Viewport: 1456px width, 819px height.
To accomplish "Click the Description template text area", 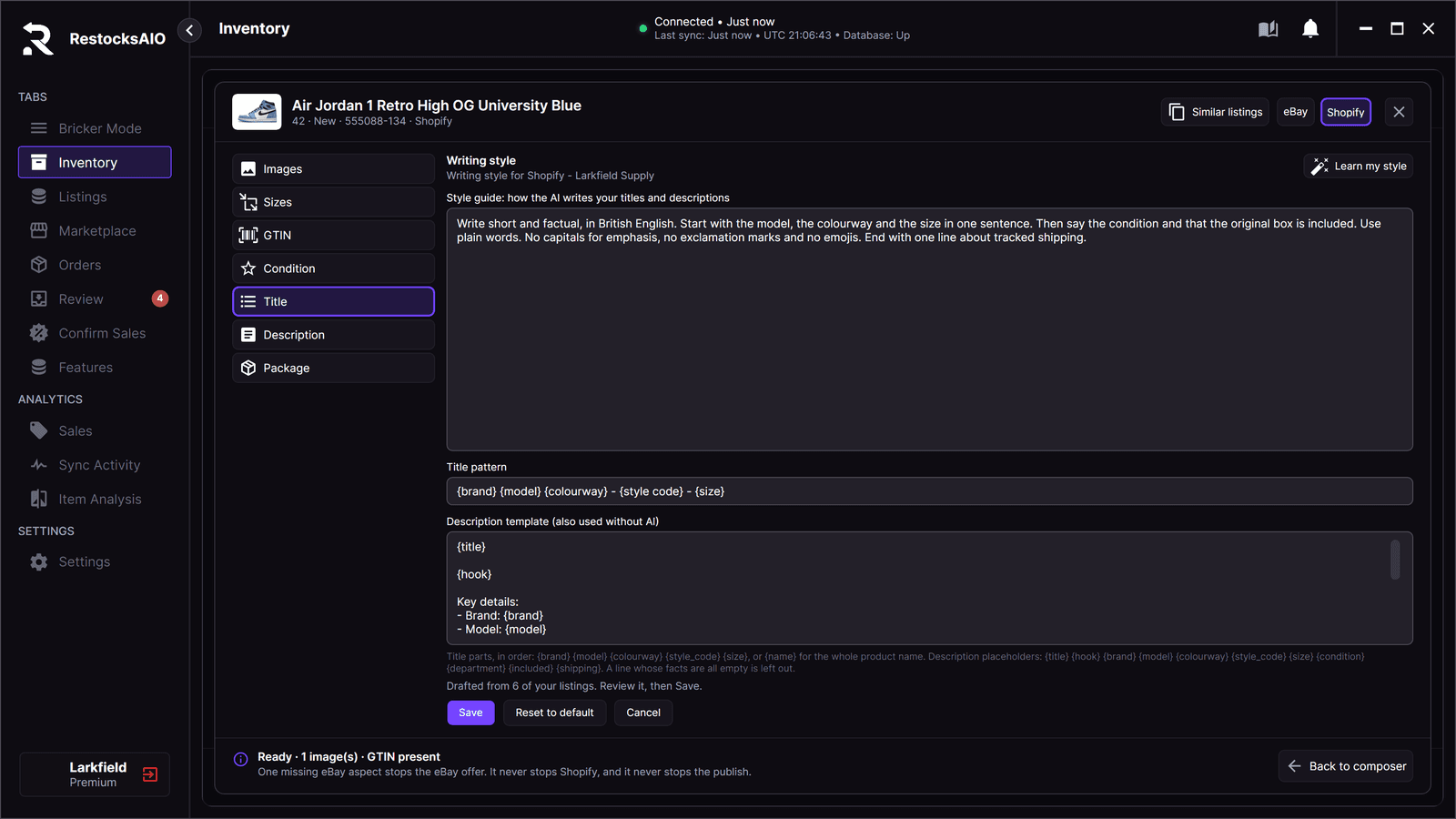I will [929, 588].
